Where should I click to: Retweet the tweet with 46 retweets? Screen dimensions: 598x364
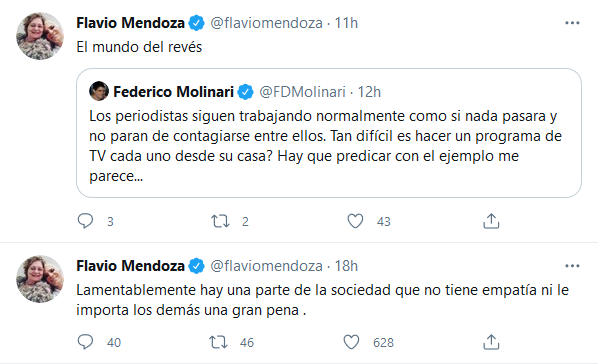219,342
